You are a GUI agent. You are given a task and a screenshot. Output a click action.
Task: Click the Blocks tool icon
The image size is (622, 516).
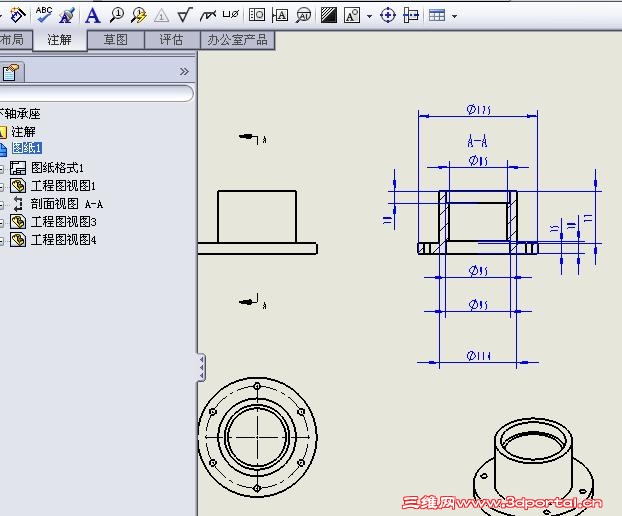click(352, 15)
